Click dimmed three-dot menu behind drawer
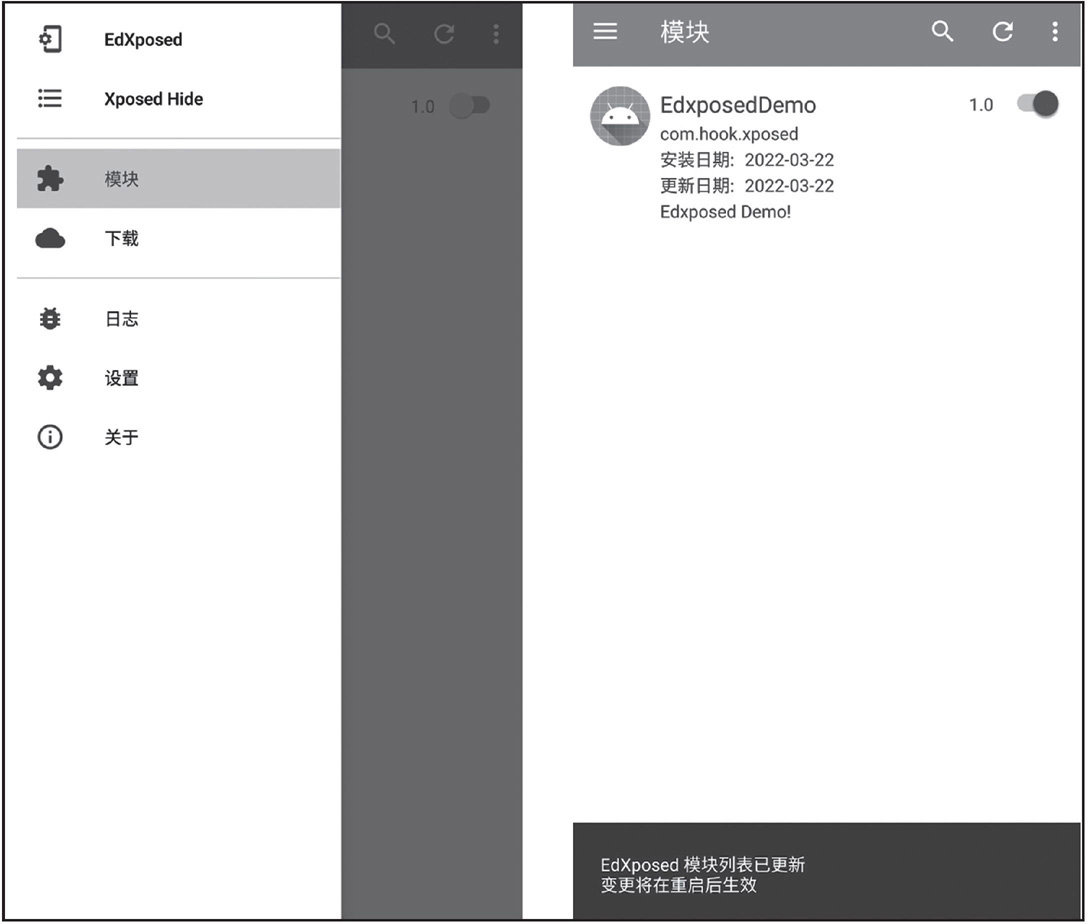Viewport: 1087px width, 924px height. [496, 33]
